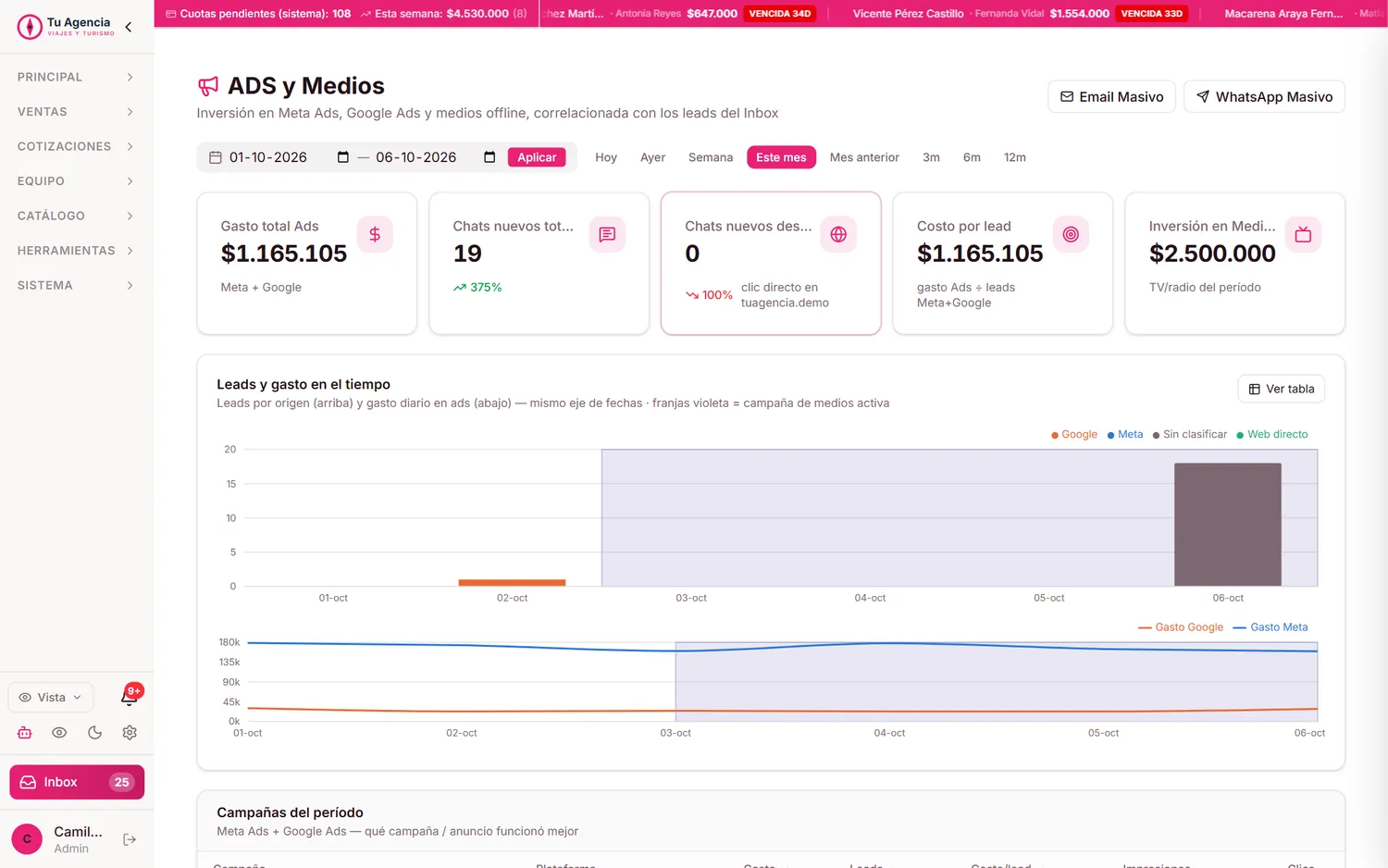The height and width of the screenshot is (868, 1388).
Task: Select the 12m range tab
Action: click(1015, 157)
